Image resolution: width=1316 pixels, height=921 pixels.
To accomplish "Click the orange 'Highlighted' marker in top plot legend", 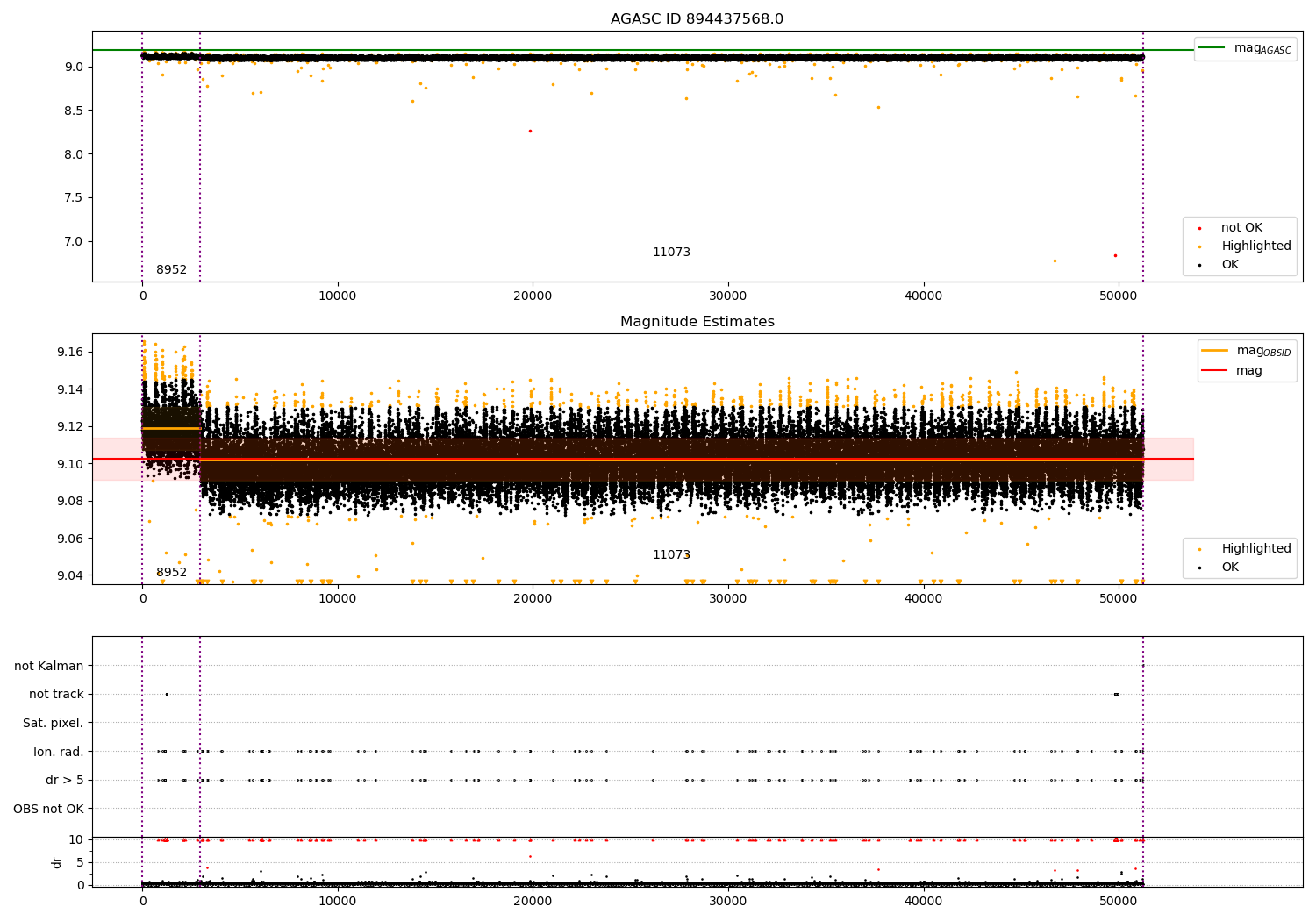I will (x=1200, y=246).
